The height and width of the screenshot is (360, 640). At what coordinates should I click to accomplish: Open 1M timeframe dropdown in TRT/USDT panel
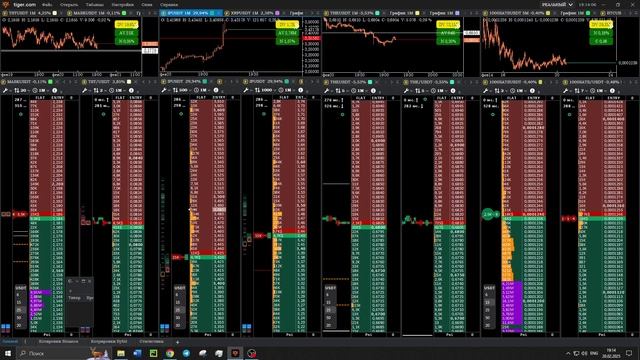(118, 90)
